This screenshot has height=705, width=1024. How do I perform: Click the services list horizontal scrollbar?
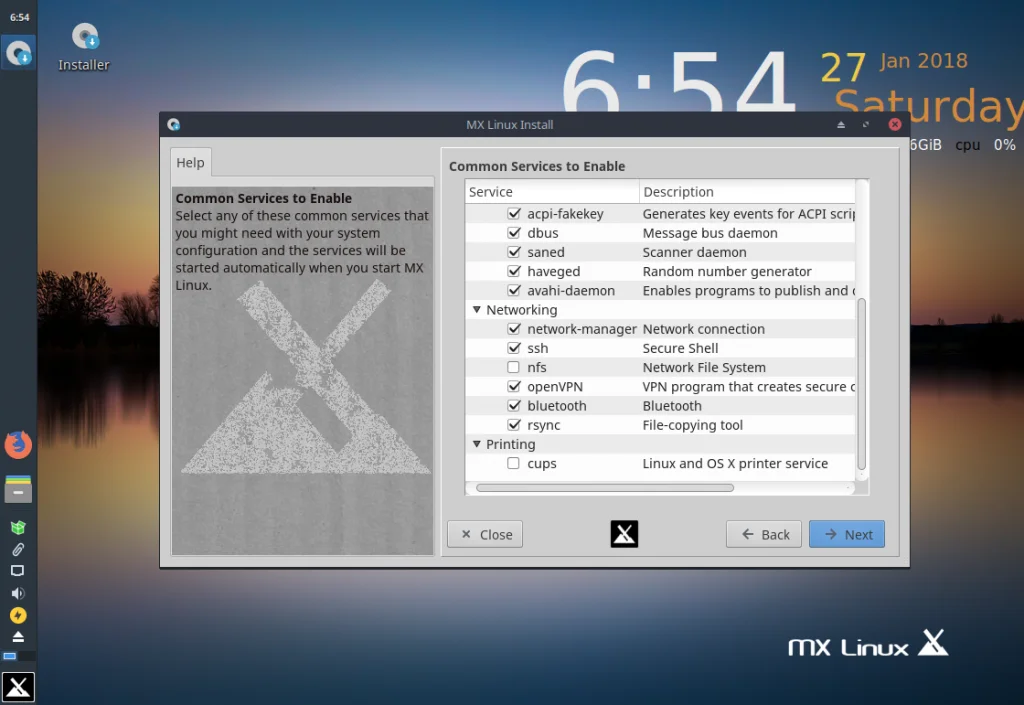[605, 488]
